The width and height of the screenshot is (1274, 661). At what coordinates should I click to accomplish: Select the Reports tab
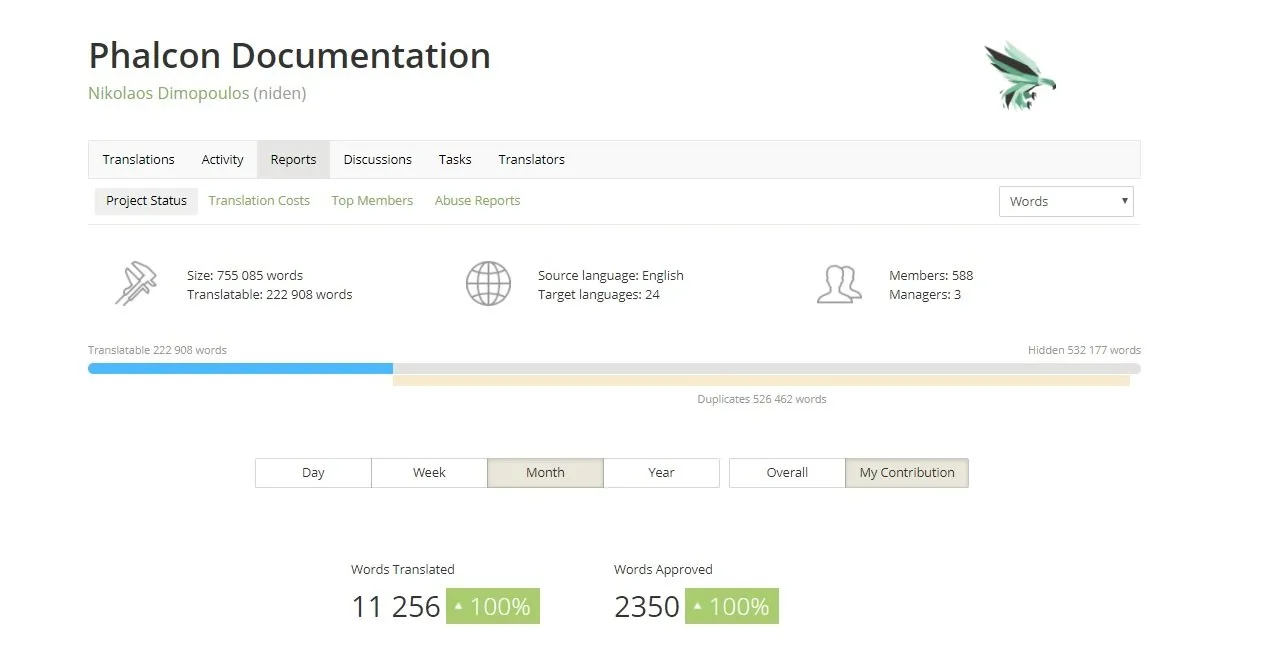[293, 159]
